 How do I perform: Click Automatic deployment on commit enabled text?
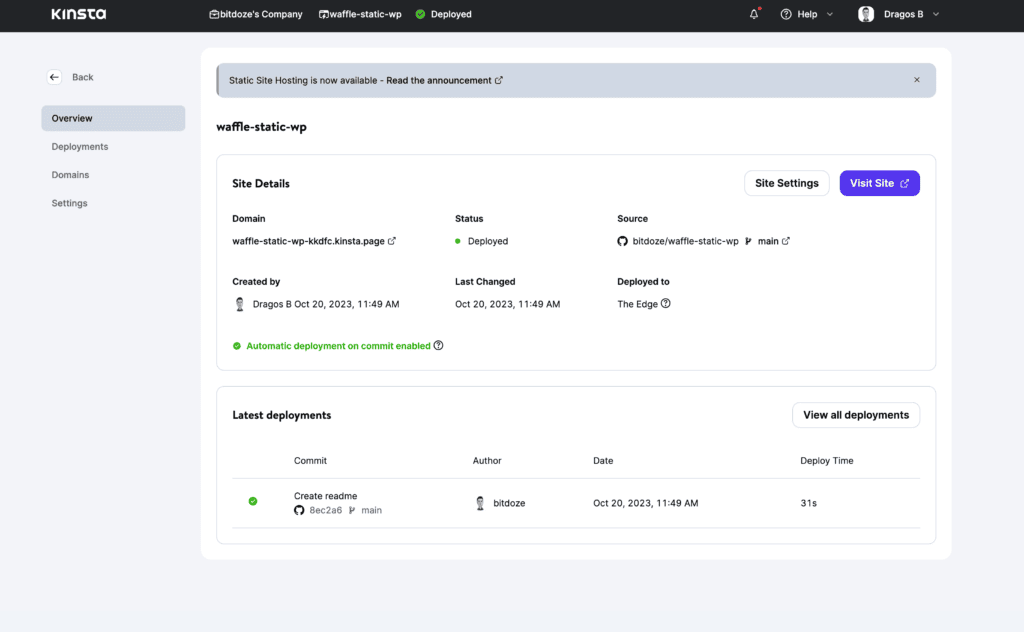338,346
